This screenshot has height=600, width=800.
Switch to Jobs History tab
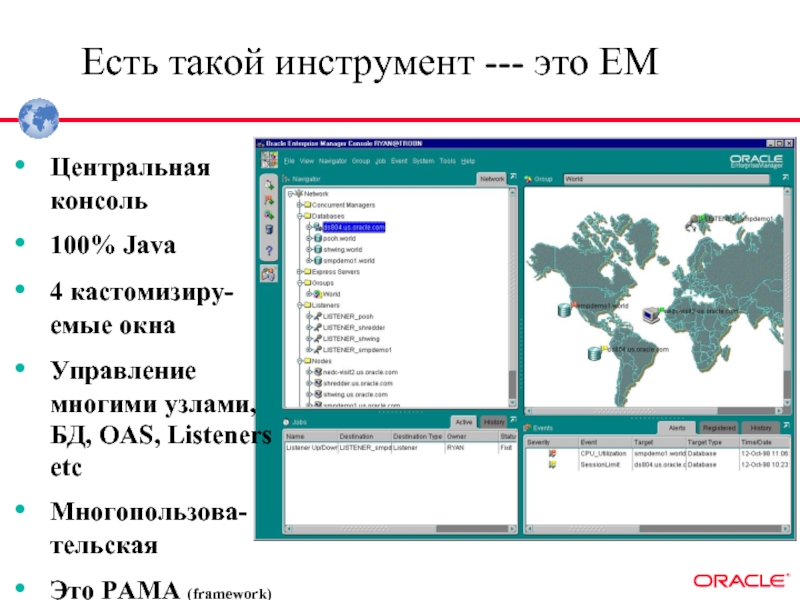[494, 422]
